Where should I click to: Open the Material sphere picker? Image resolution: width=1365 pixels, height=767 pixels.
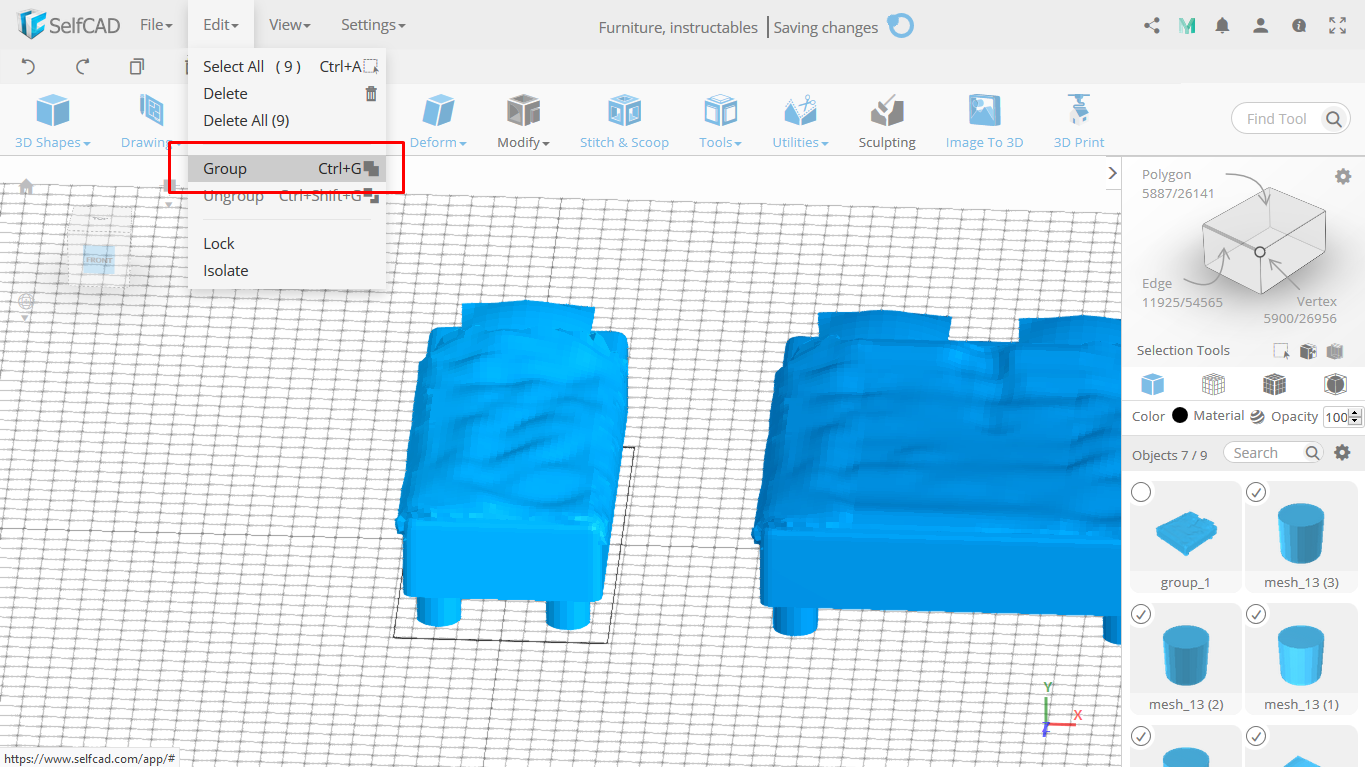(1257, 417)
